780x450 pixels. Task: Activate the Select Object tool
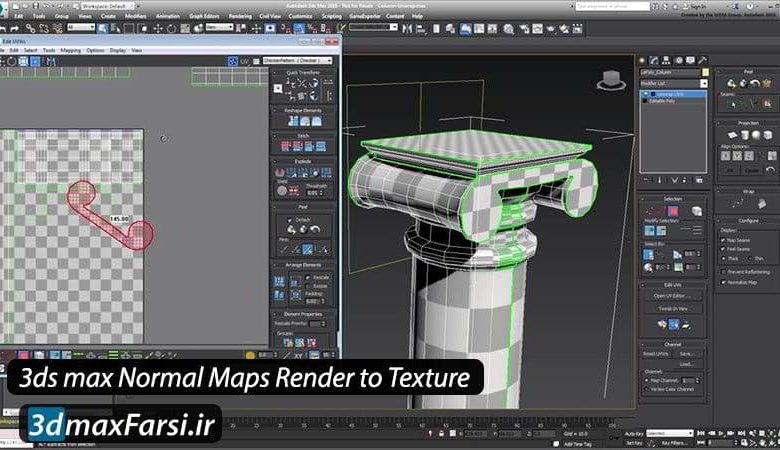102,28
